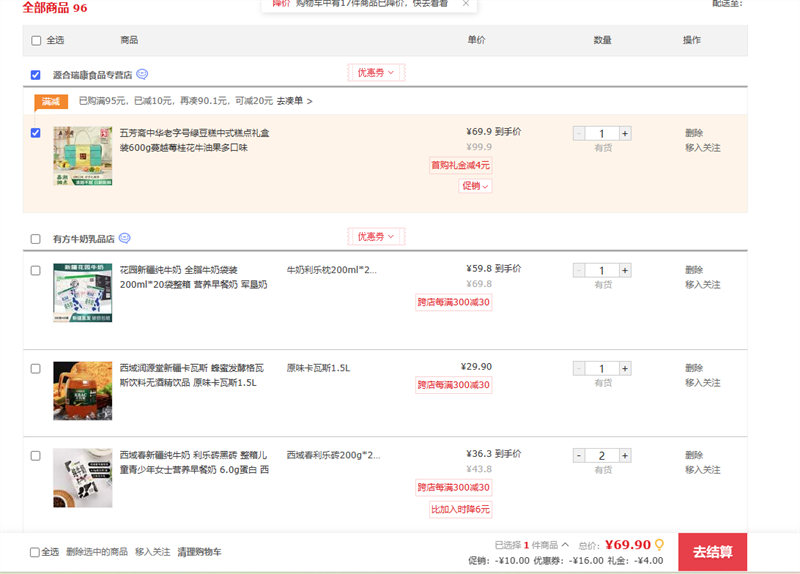Open the 花园新疆纯牛奶 product thumbnail
The height and width of the screenshot is (574, 800).
82,292
